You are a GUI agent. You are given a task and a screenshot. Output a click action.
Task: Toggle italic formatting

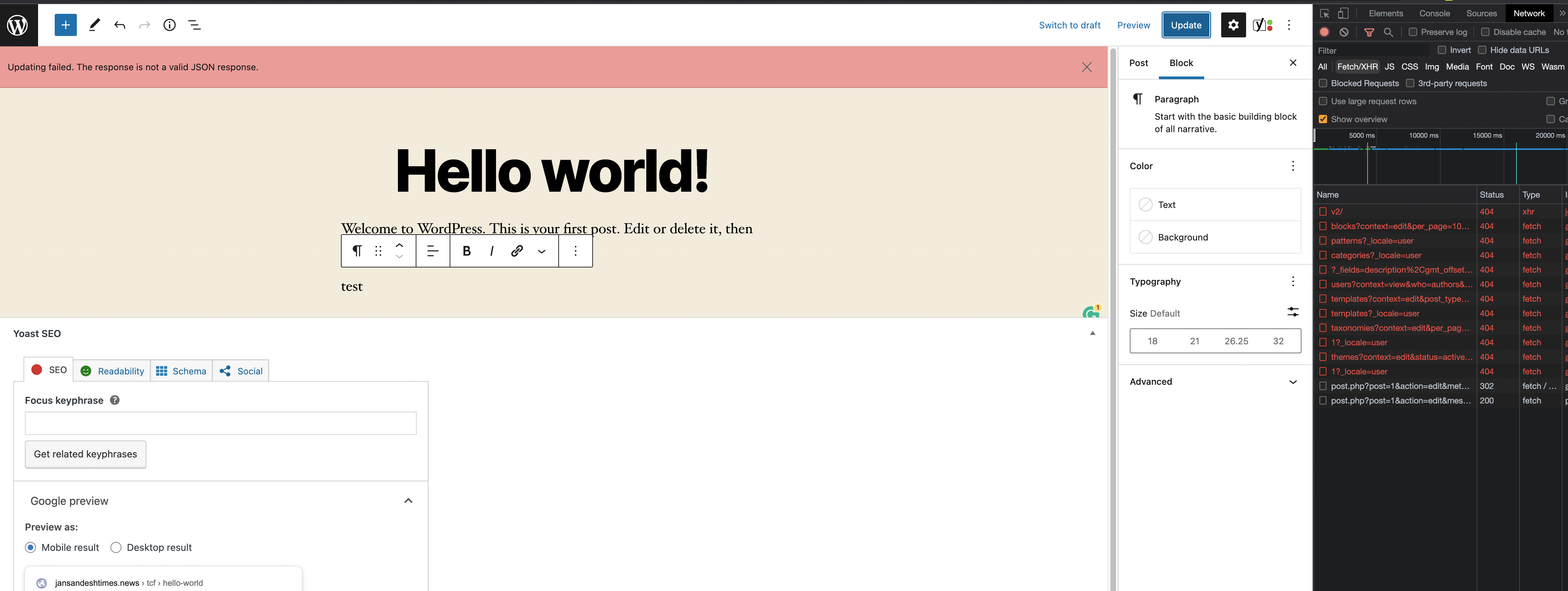click(x=492, y=251)
